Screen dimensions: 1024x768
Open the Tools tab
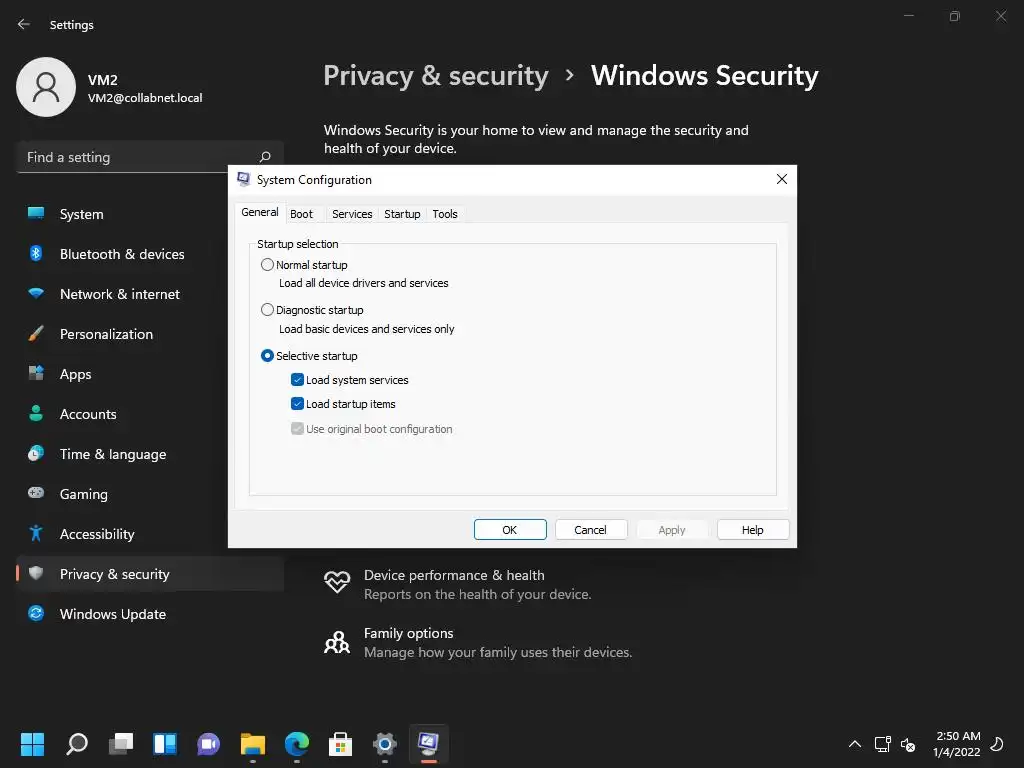pos(445,214)
